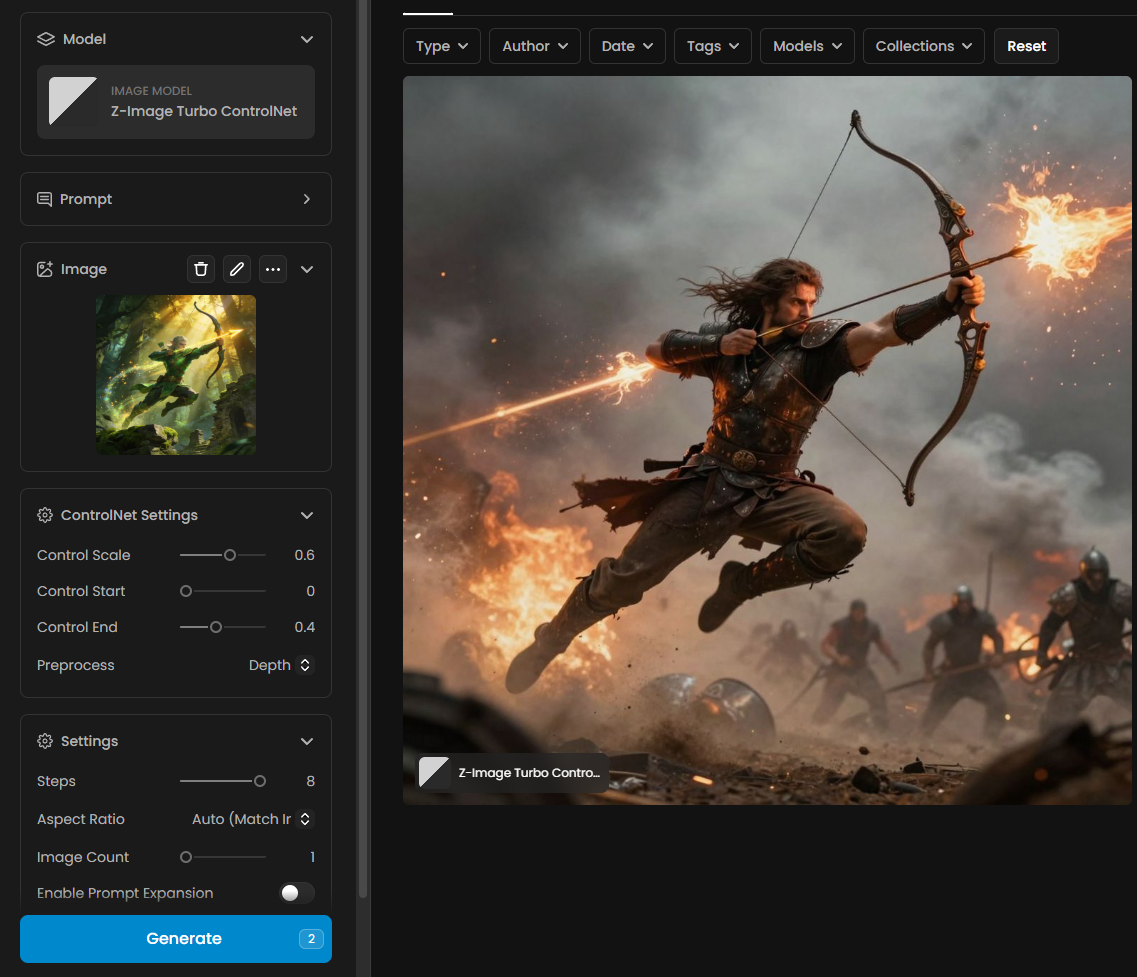This screenshot has height=977, width=1137.
Task: Click the Control Scale slider handle
Action: (x=230, y=555)
